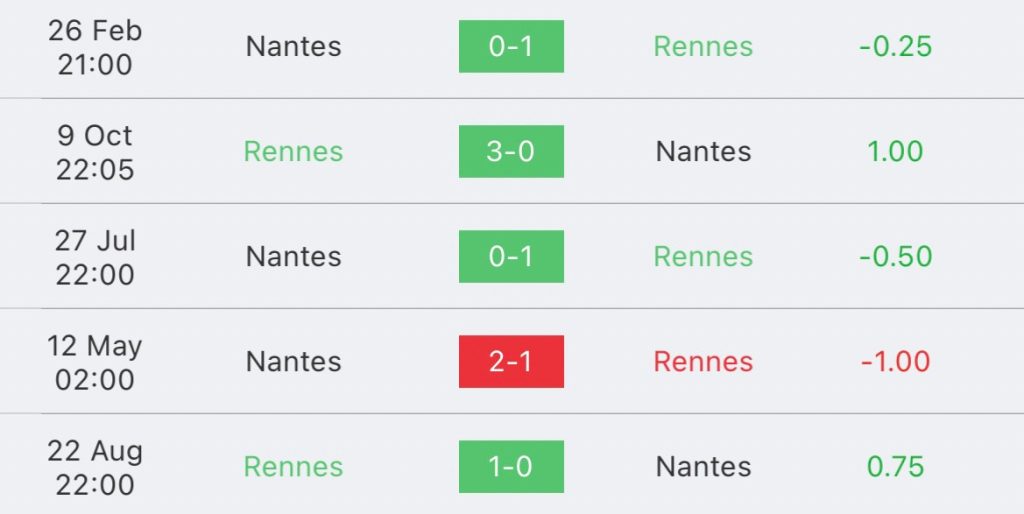Click the -0.25 handicap value
1024x514 pixels.
[x=895, y=47]
